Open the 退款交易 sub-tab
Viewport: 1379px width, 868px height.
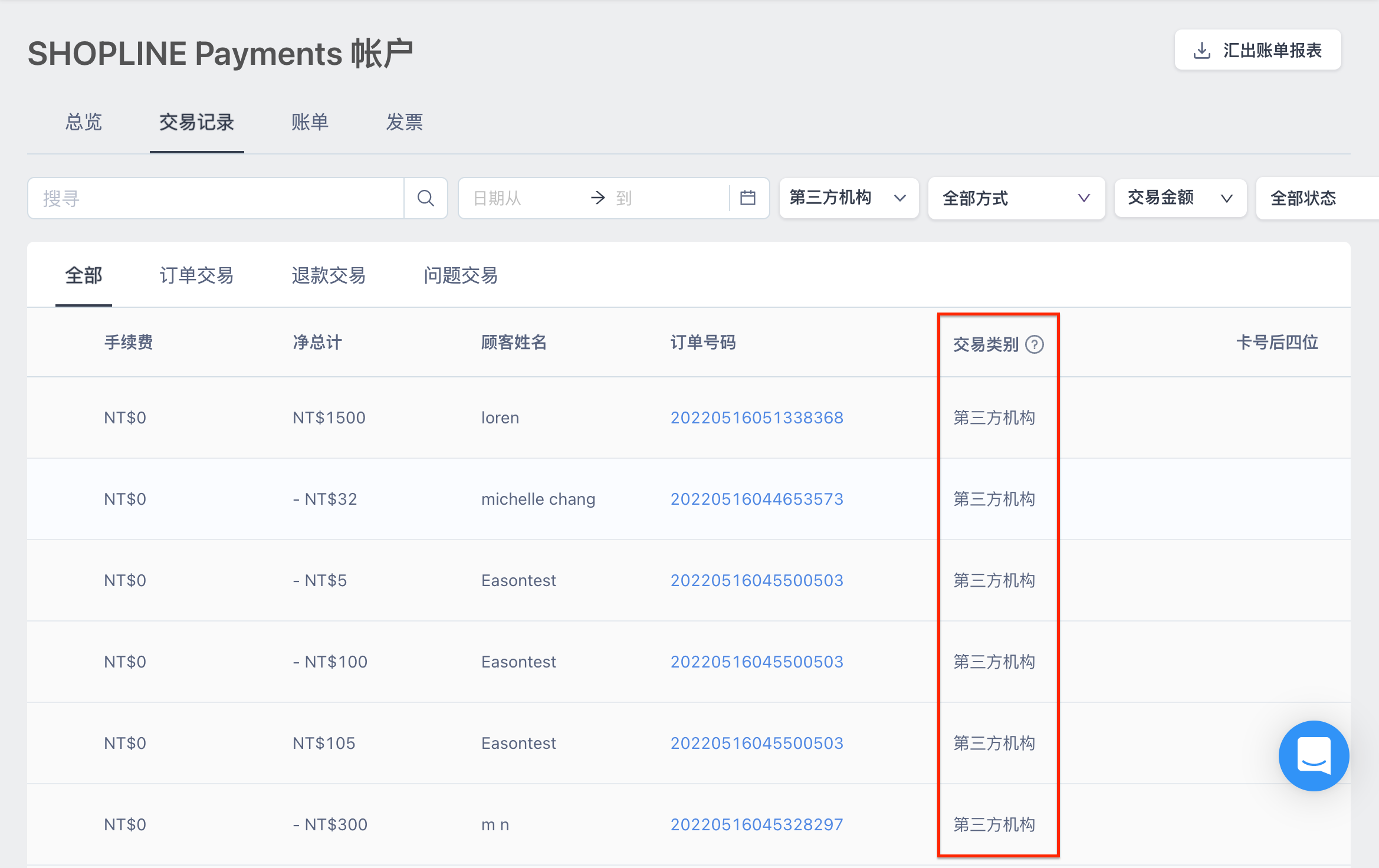tap(329, 275)
